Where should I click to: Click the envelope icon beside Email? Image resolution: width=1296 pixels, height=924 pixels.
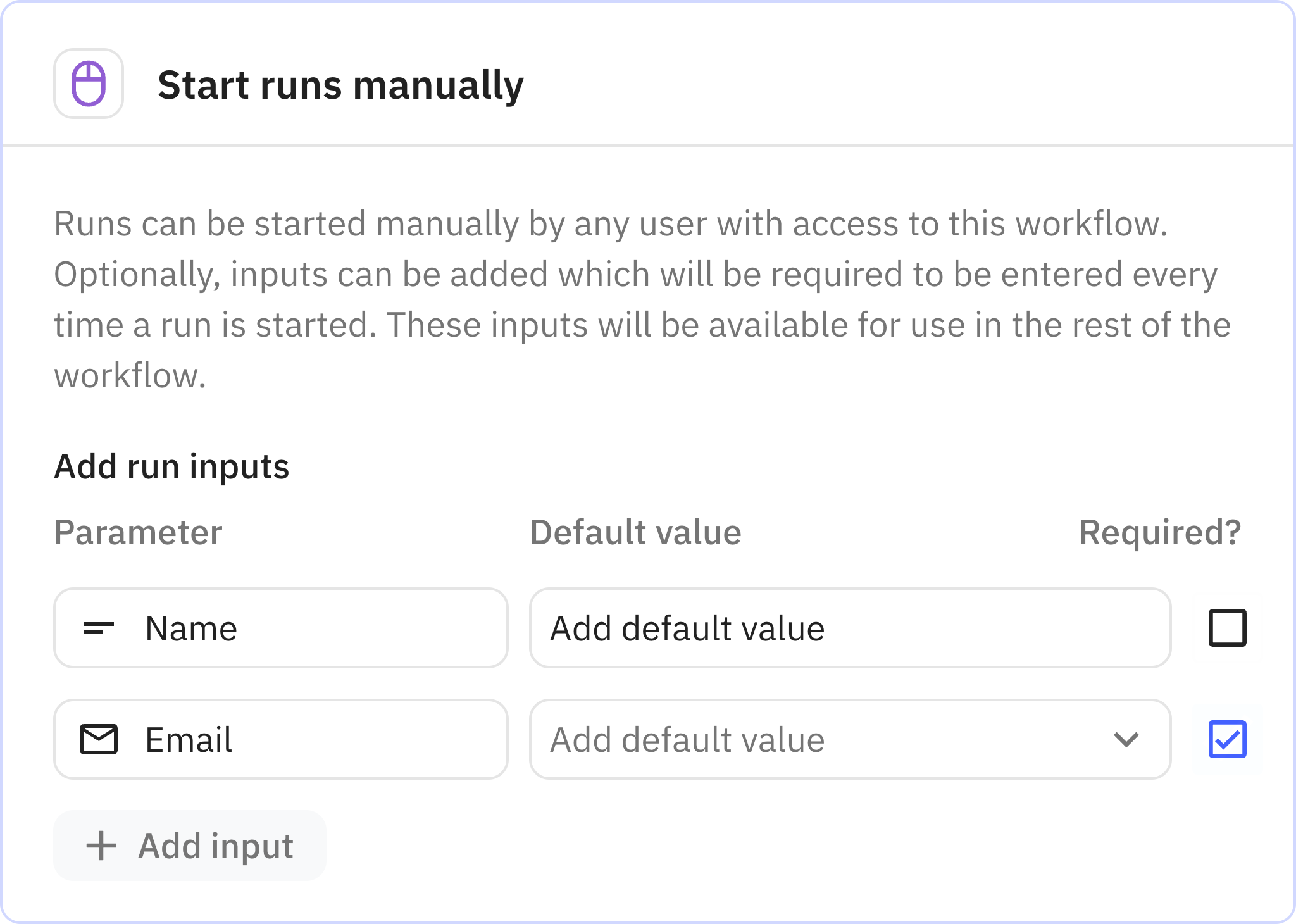tap(99, 739)
